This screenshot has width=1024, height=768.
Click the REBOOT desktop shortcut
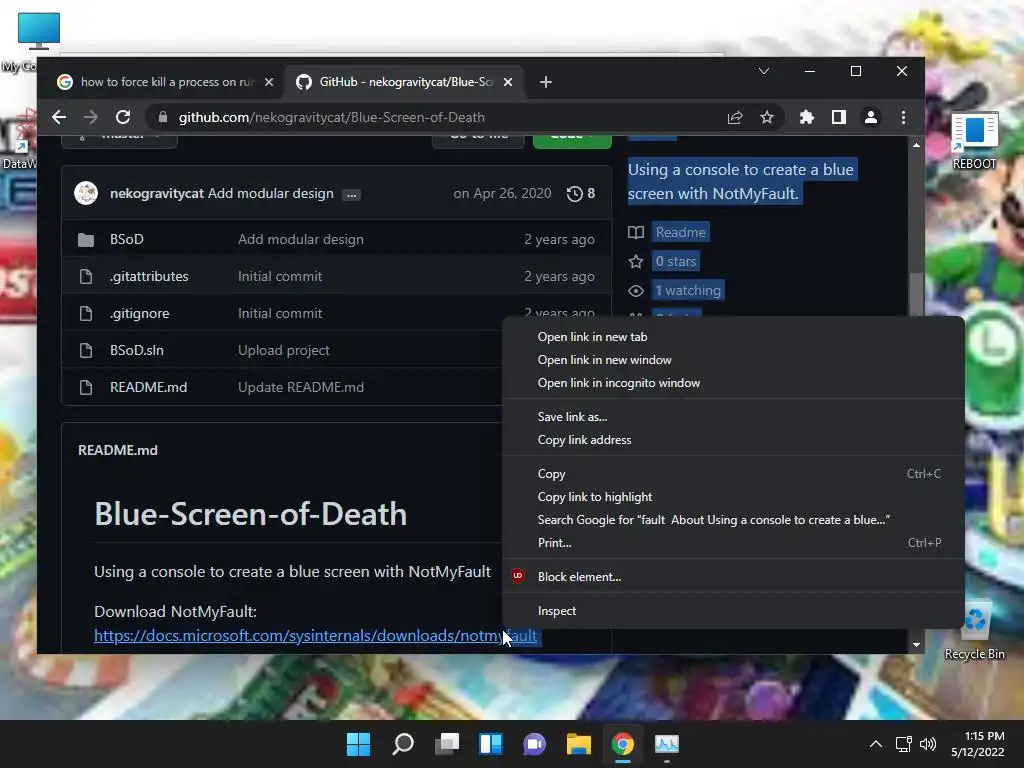[x=974, y=140]
